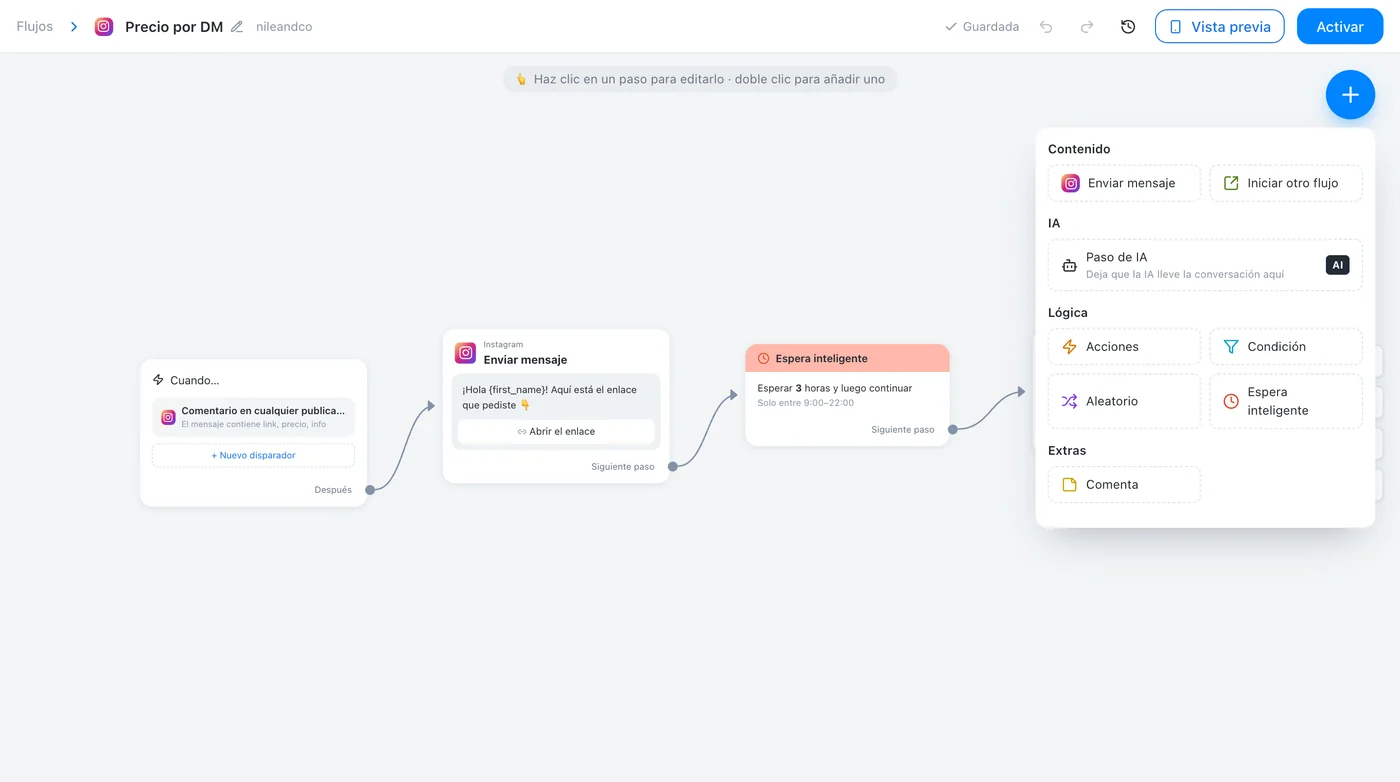This screenshot has height=782, width=1400.
Task: Undo the last change
Action: pyautogui.click(x=1046, y=27)
